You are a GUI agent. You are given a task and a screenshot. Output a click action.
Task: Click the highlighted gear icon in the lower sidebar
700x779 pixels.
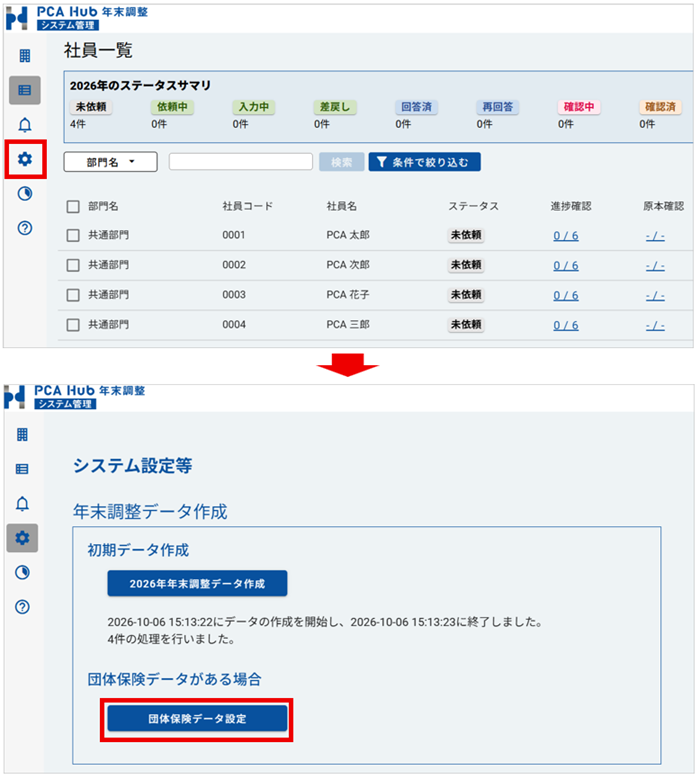(22, 538)
